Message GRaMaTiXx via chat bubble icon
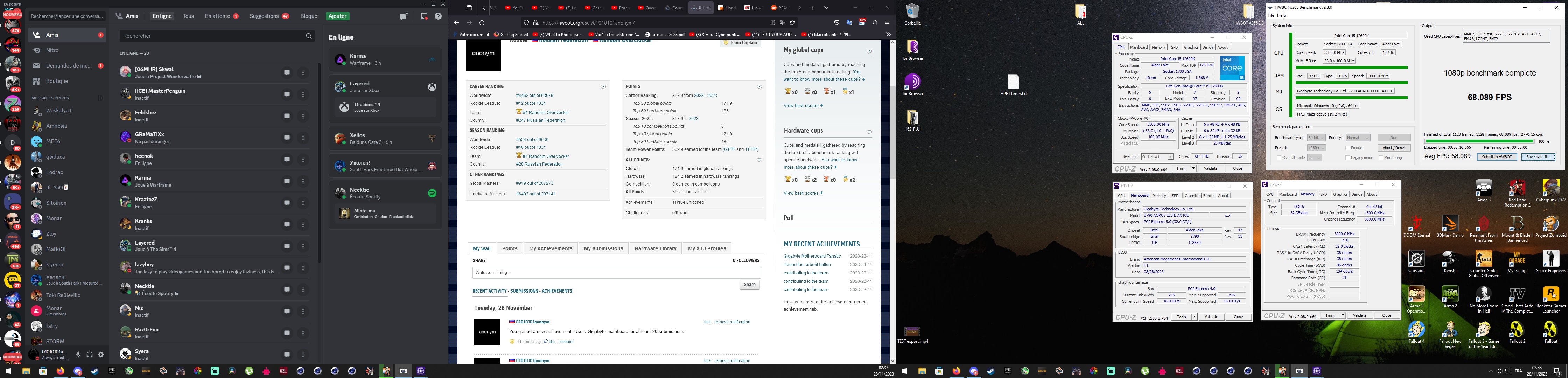Image resolution: width=1568 pixels, height=378 pixels. click(287, 138)
